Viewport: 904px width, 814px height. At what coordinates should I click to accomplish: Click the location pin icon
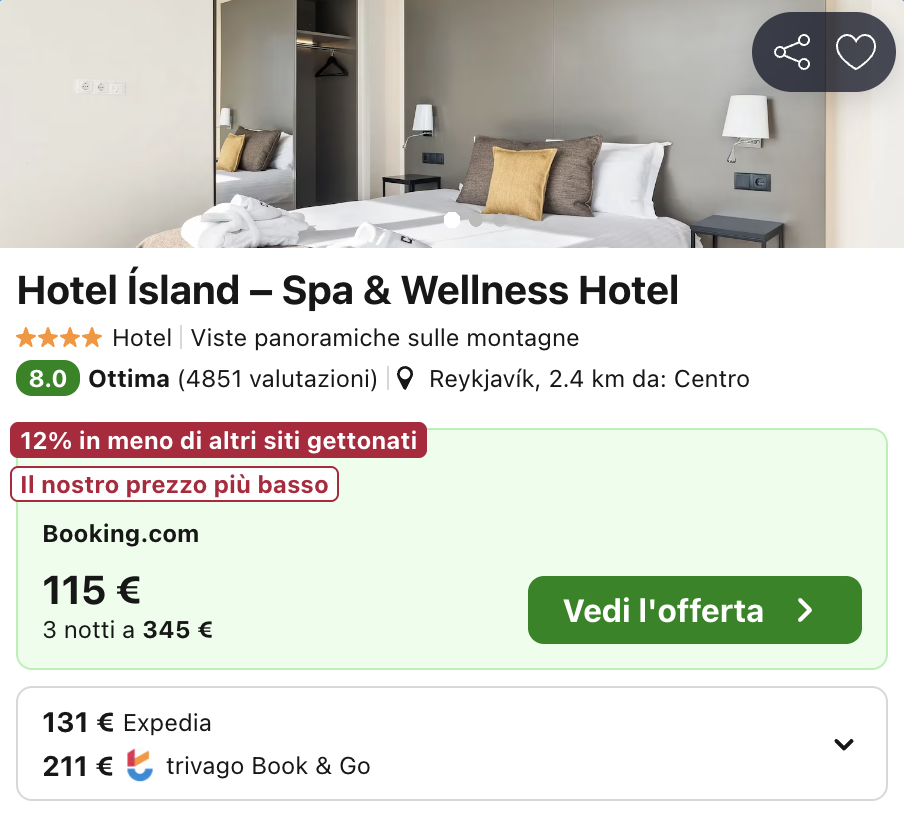click(x=405, y=379)
